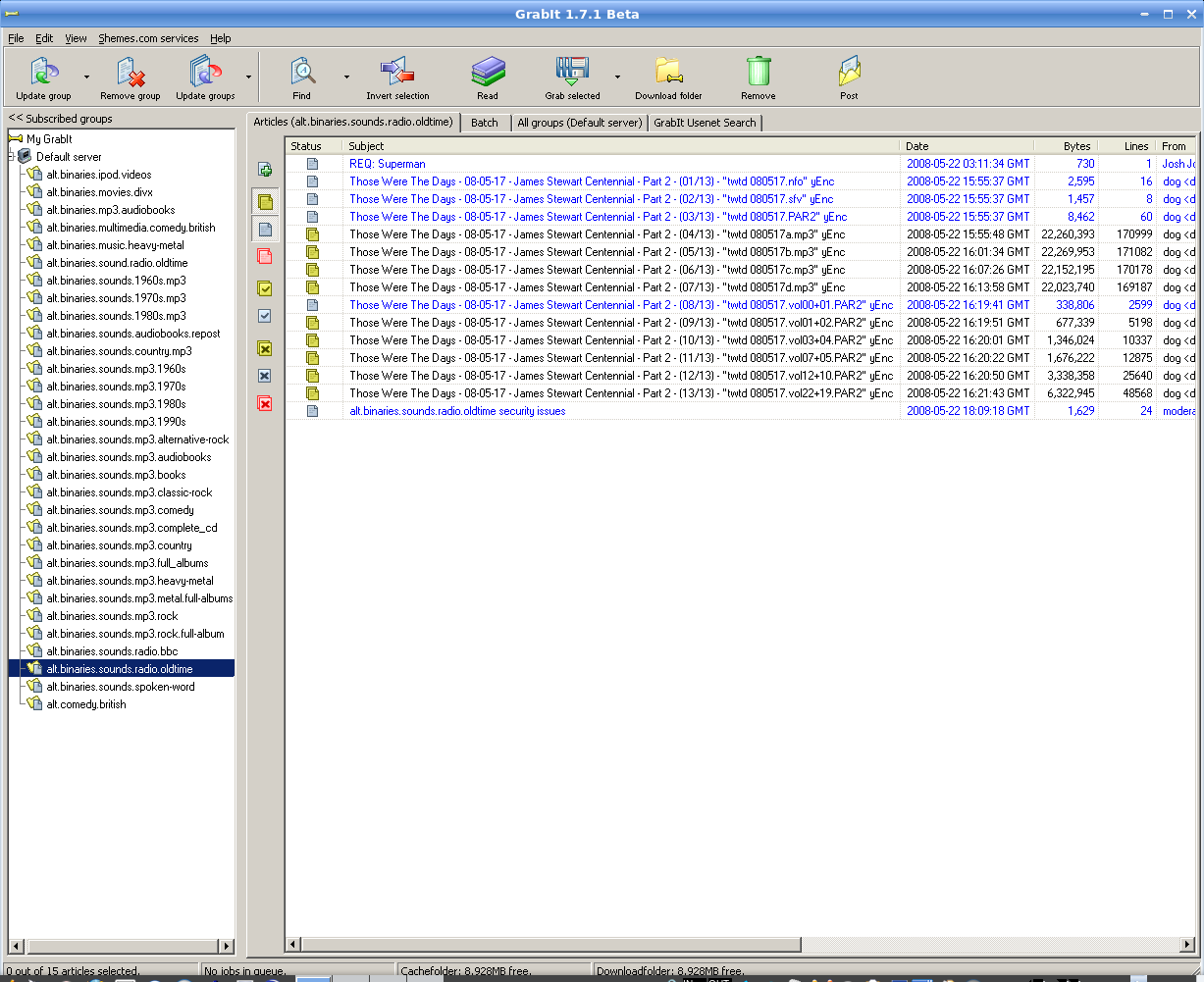
Task: Sort articles by the Date column header
Action: pyautogui.click(x=968, y=146)
